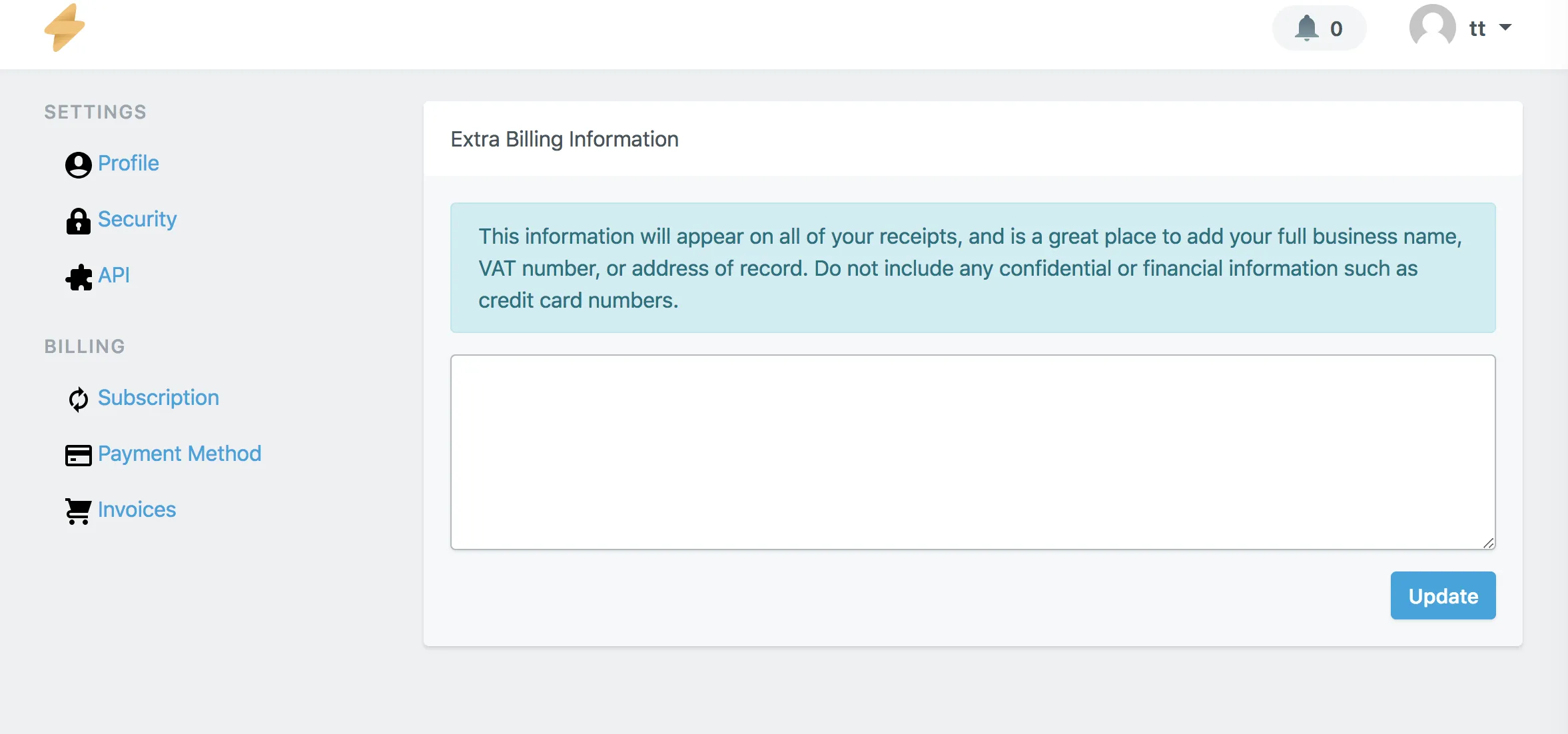Click the Profile user icon

coord(78,165)
